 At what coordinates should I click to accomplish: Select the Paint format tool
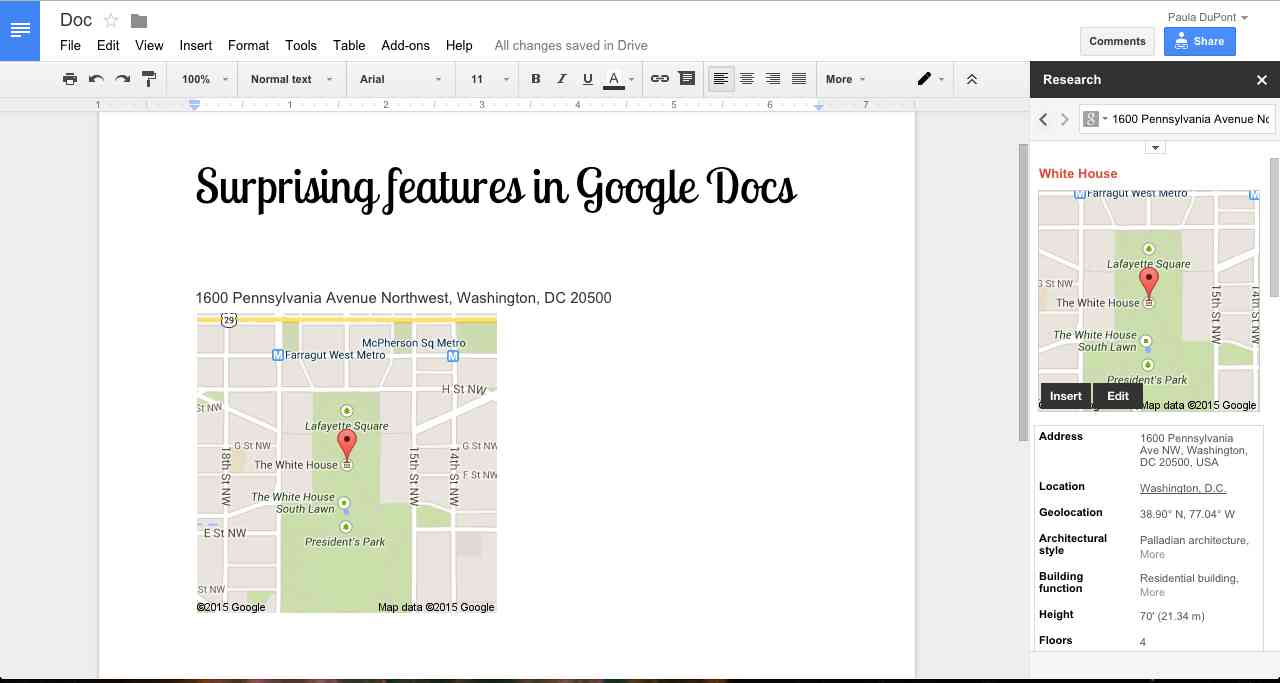pos(148,79)
